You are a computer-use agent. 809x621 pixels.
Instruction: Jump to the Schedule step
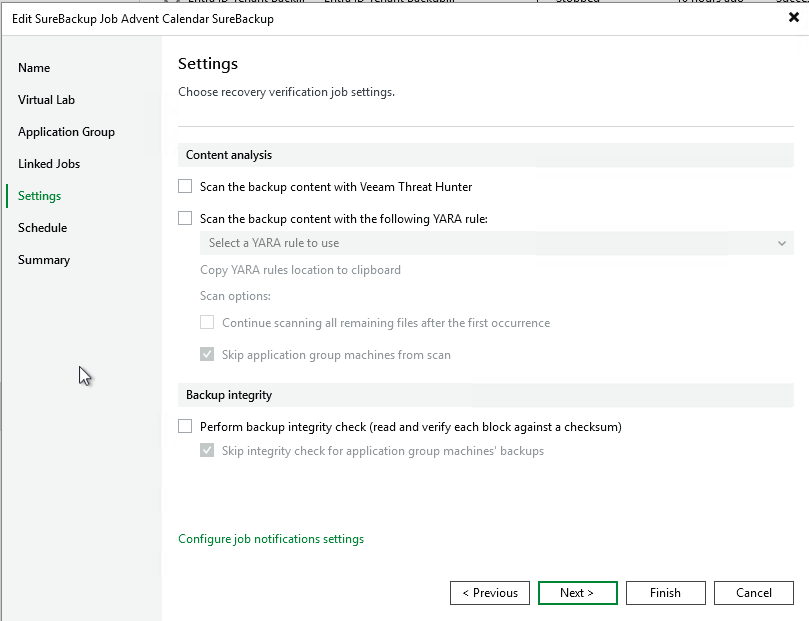point(42,228)
